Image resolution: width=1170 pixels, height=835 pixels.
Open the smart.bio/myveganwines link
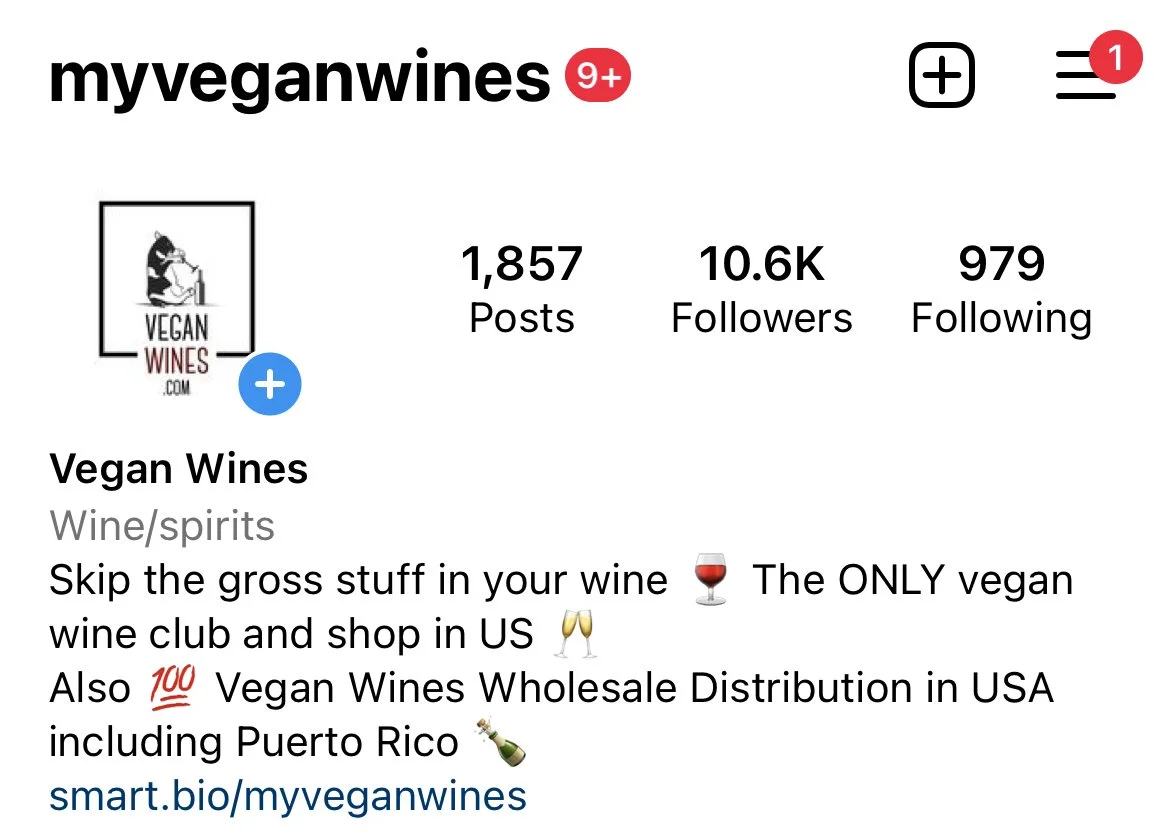pyautogui.click(x=288, y=795)
